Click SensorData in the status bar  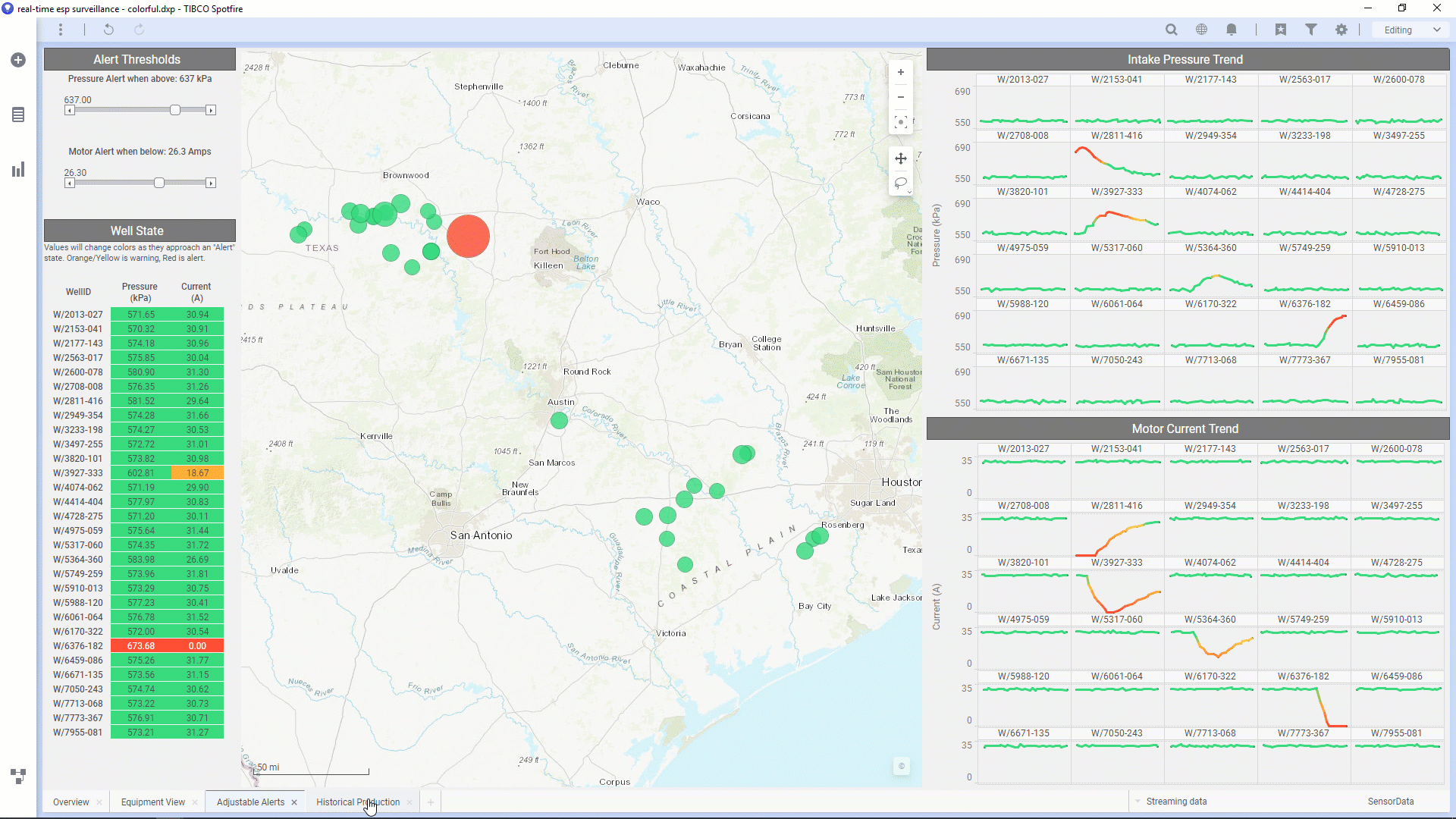[1391, 802]
